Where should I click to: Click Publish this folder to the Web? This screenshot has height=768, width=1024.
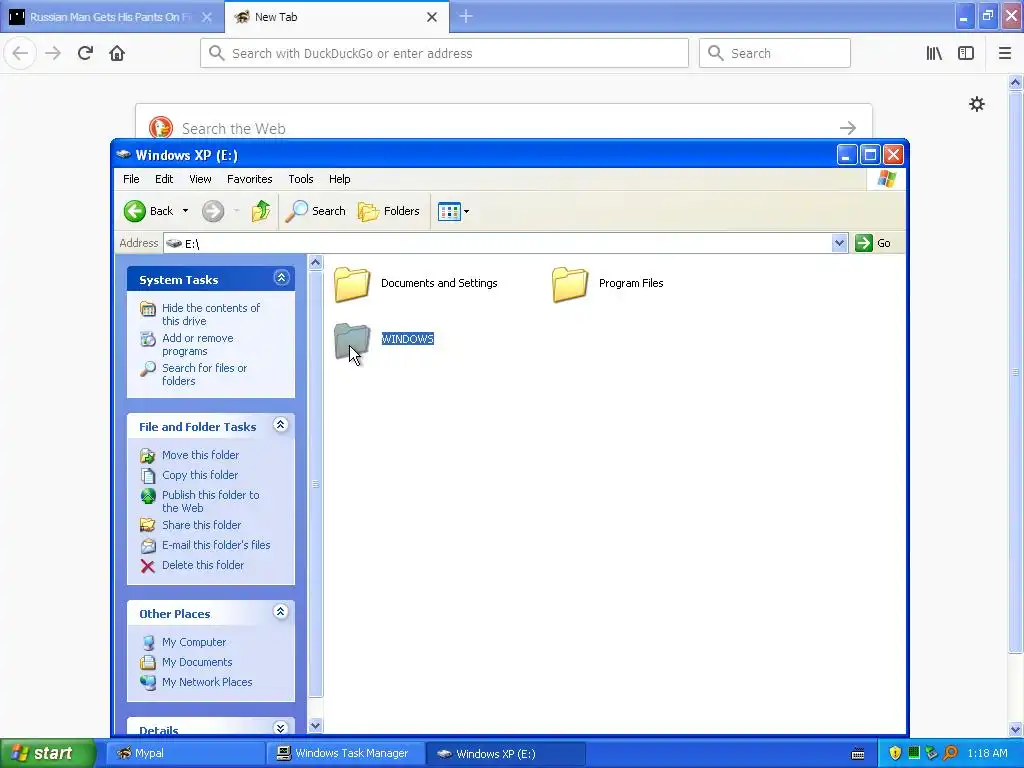pos(210,501)
